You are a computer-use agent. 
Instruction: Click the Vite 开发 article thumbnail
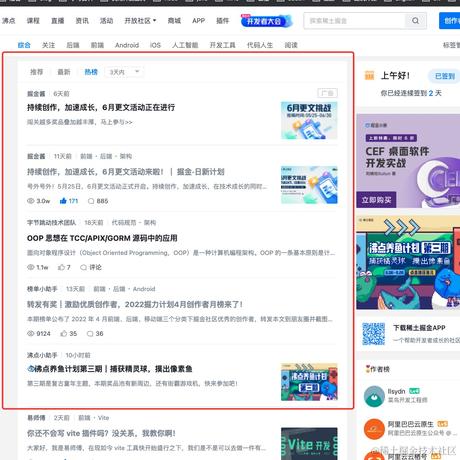tap(309, 444)
